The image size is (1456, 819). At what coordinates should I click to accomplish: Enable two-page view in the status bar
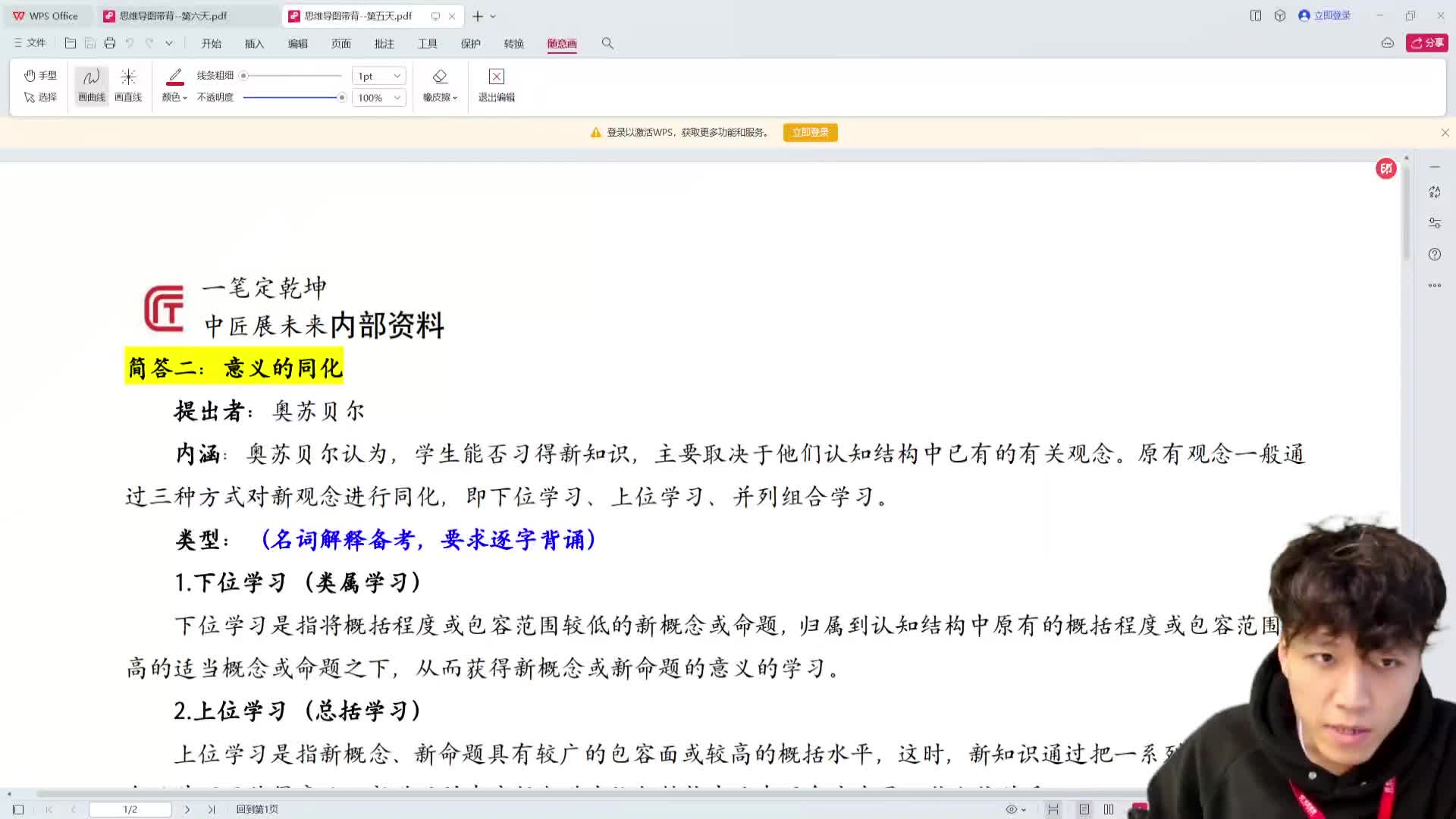click(x=1109, y=809)
